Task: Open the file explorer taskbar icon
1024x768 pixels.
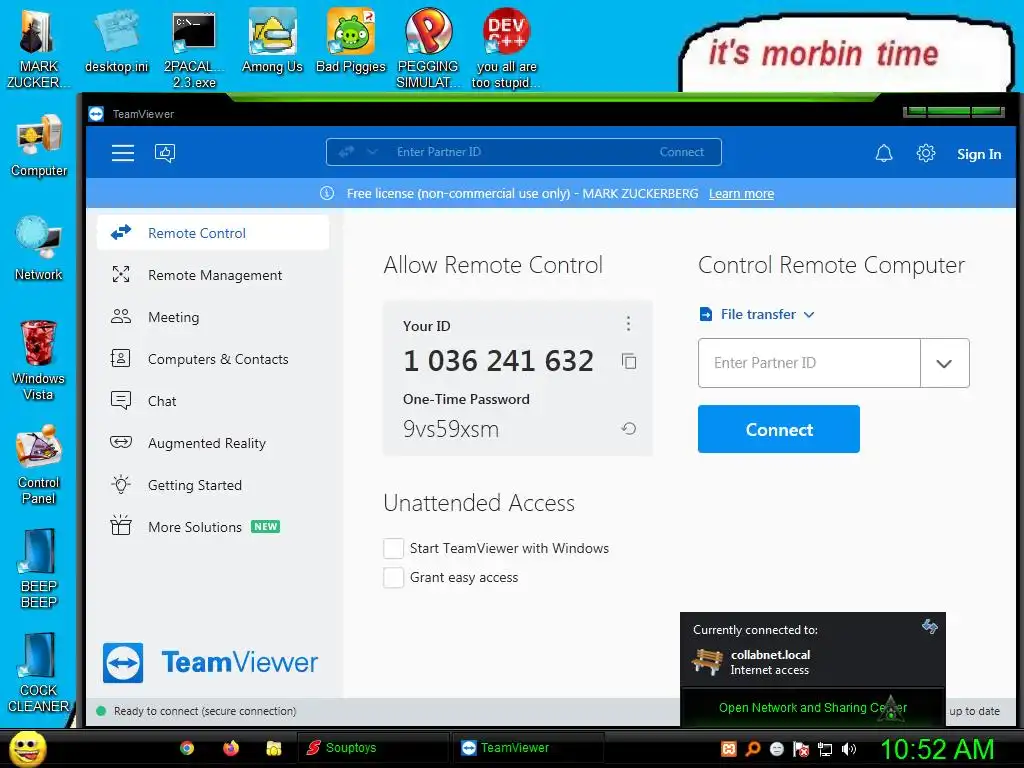Action: click(x=274, y=748)
